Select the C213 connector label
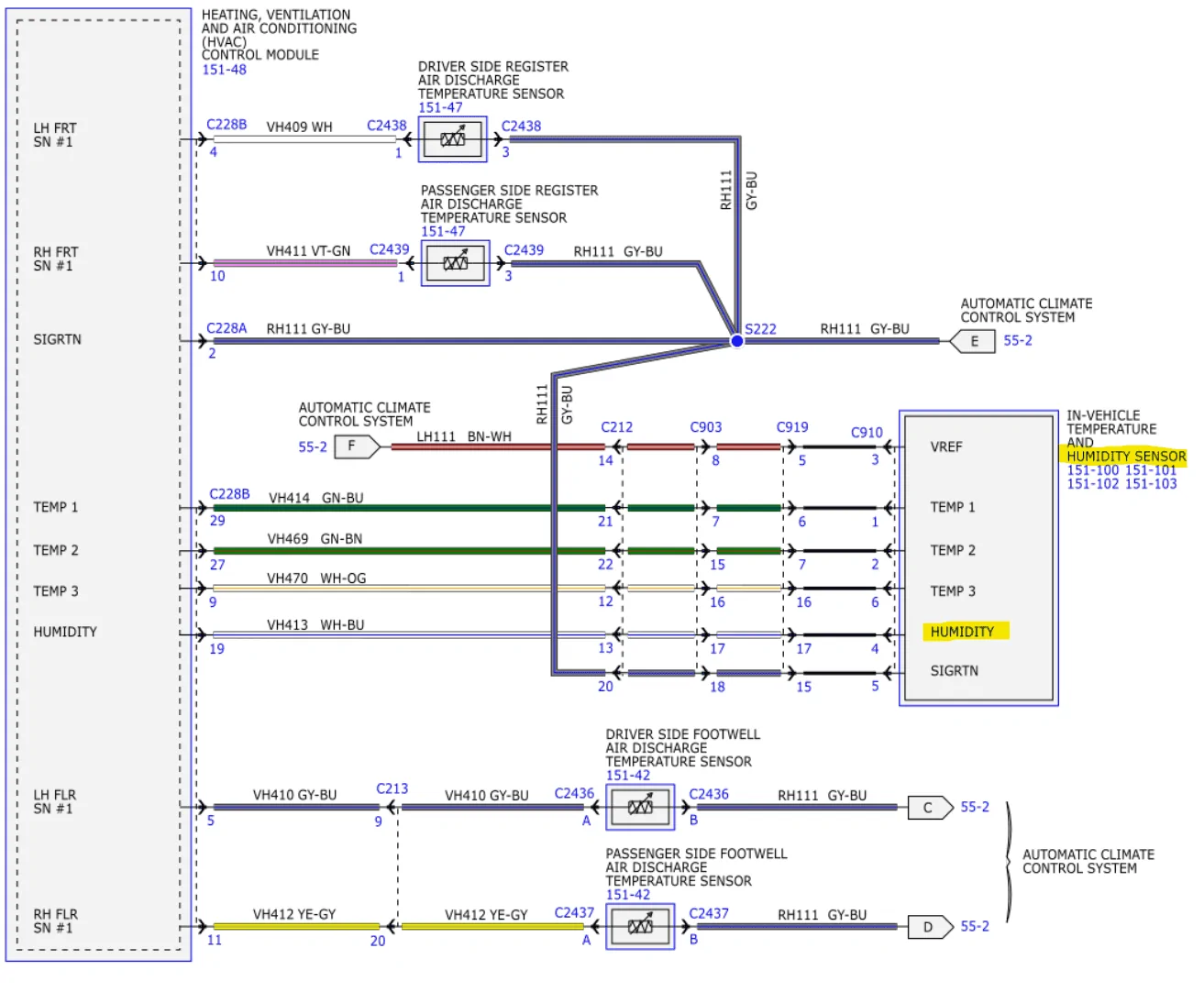Screen dimensions: 1204x992 392,788
